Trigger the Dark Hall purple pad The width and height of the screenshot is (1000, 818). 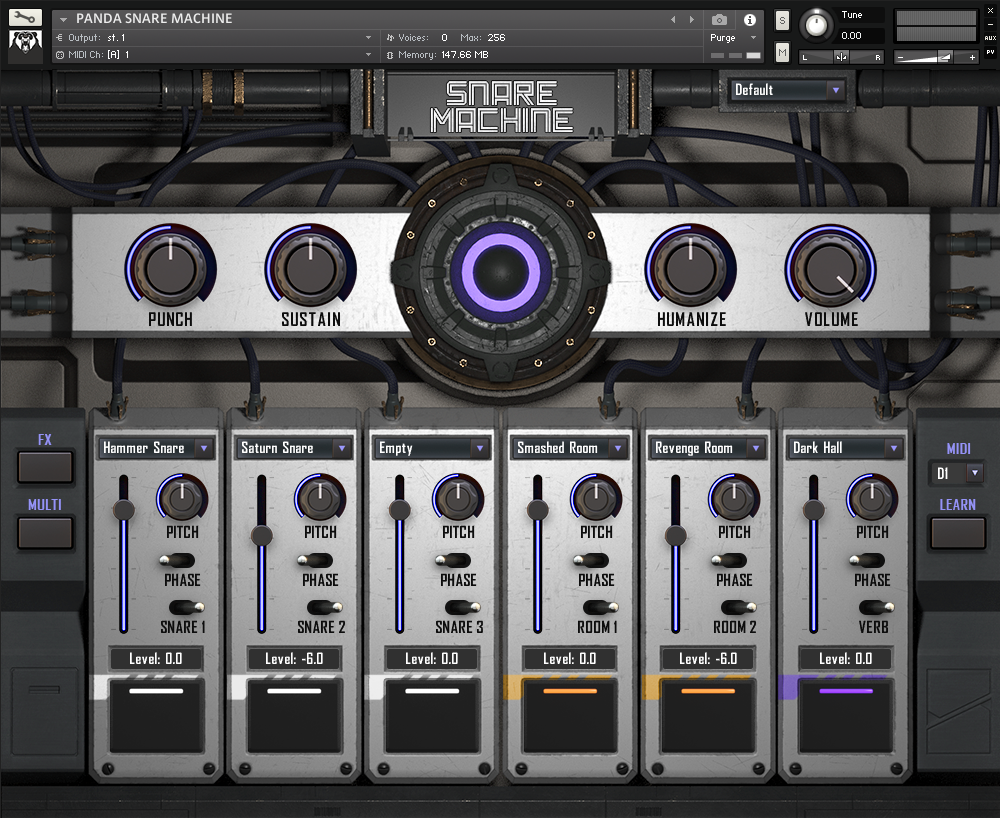846,716
